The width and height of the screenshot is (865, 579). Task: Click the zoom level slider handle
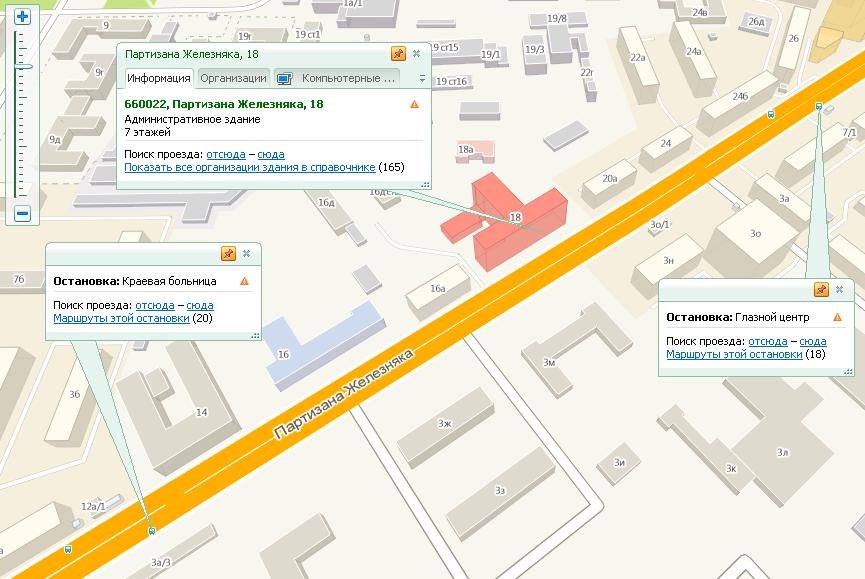(x=23, y=67)
